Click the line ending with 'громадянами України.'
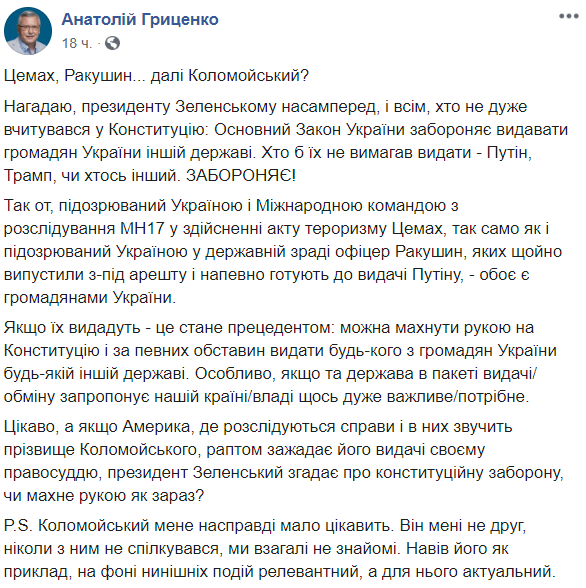 tap(90, 297)
